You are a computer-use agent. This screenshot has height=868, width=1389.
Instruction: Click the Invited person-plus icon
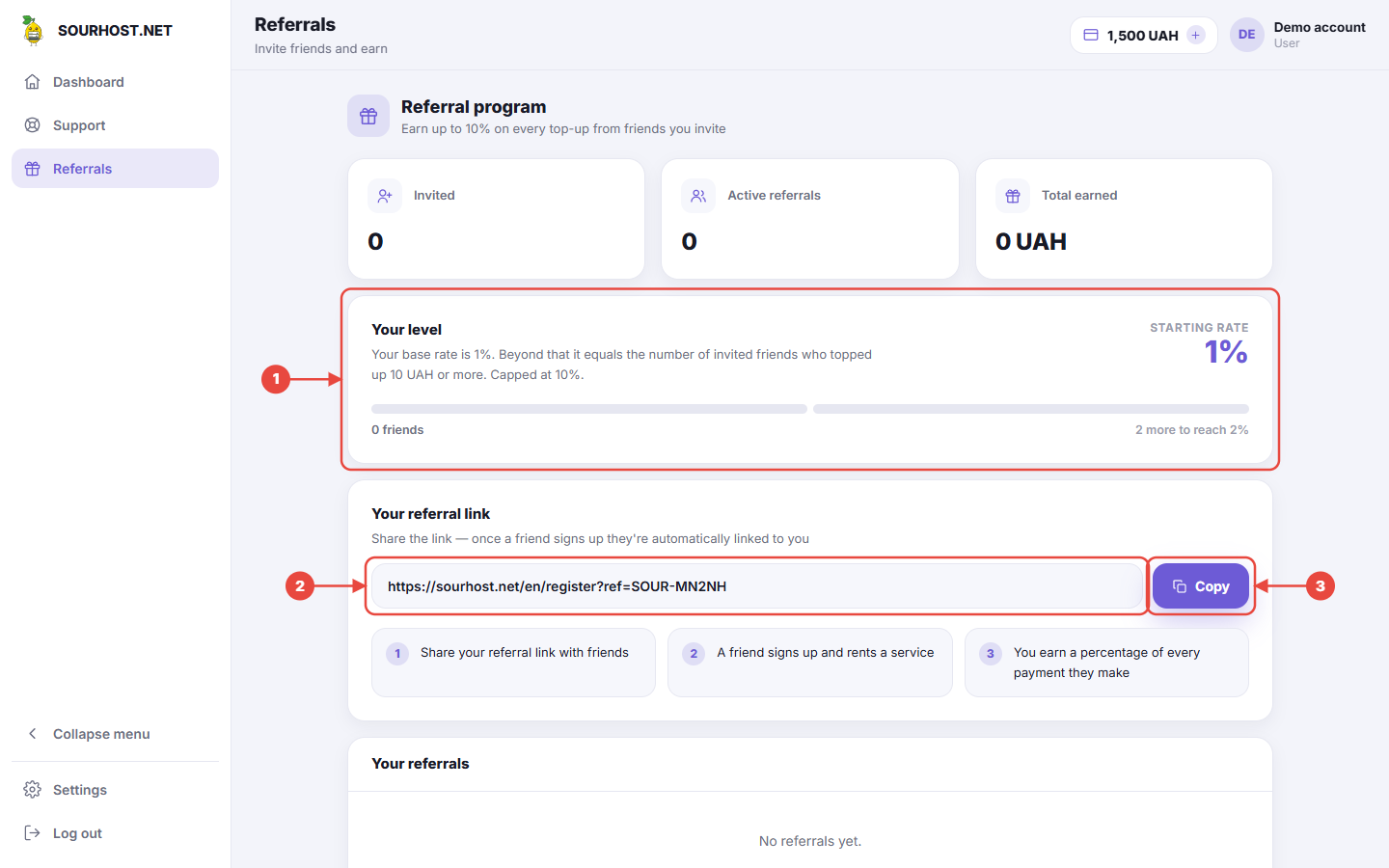pos(385,196)
